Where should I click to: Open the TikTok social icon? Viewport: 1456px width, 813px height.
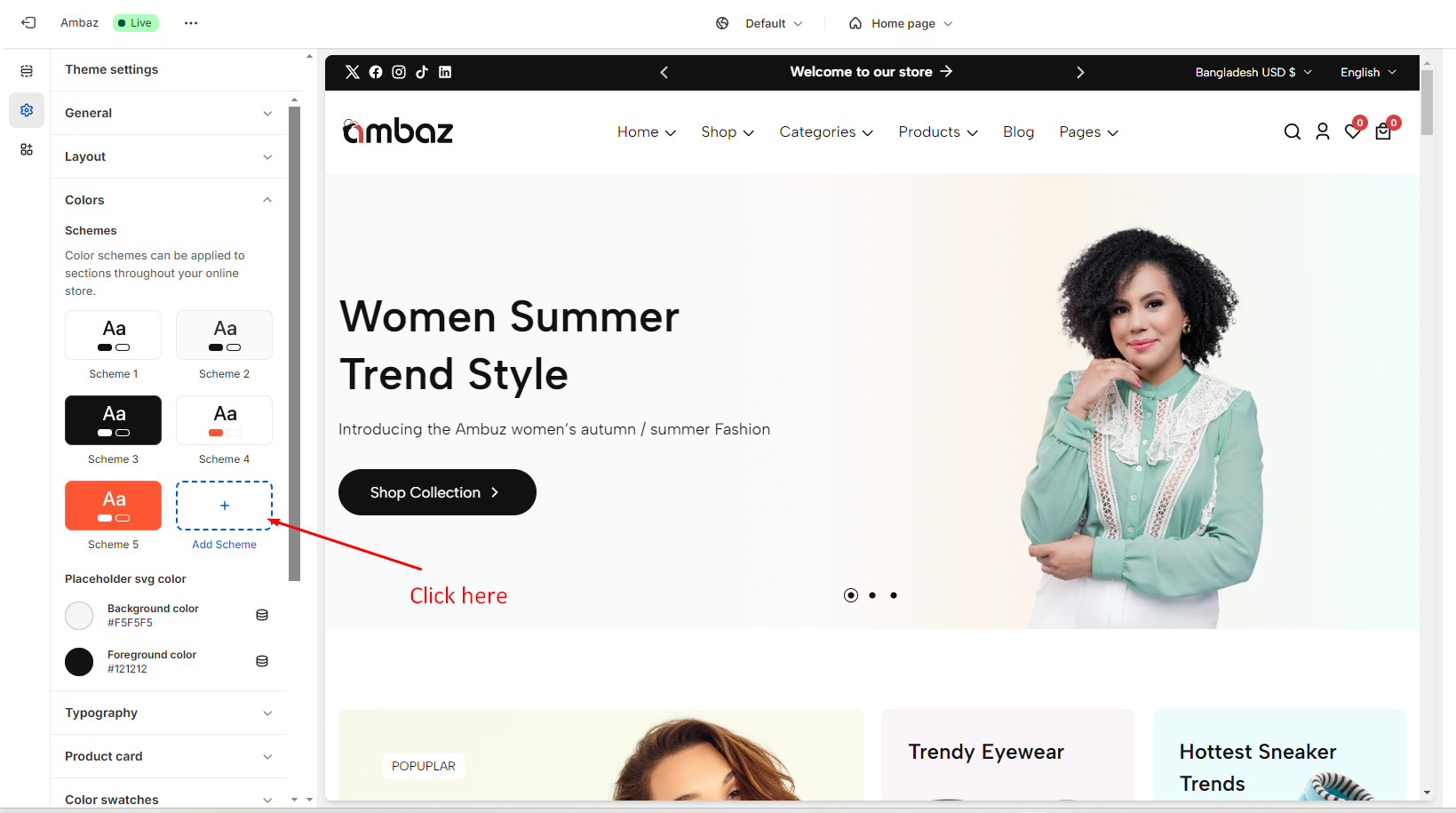tap(422, 72)
